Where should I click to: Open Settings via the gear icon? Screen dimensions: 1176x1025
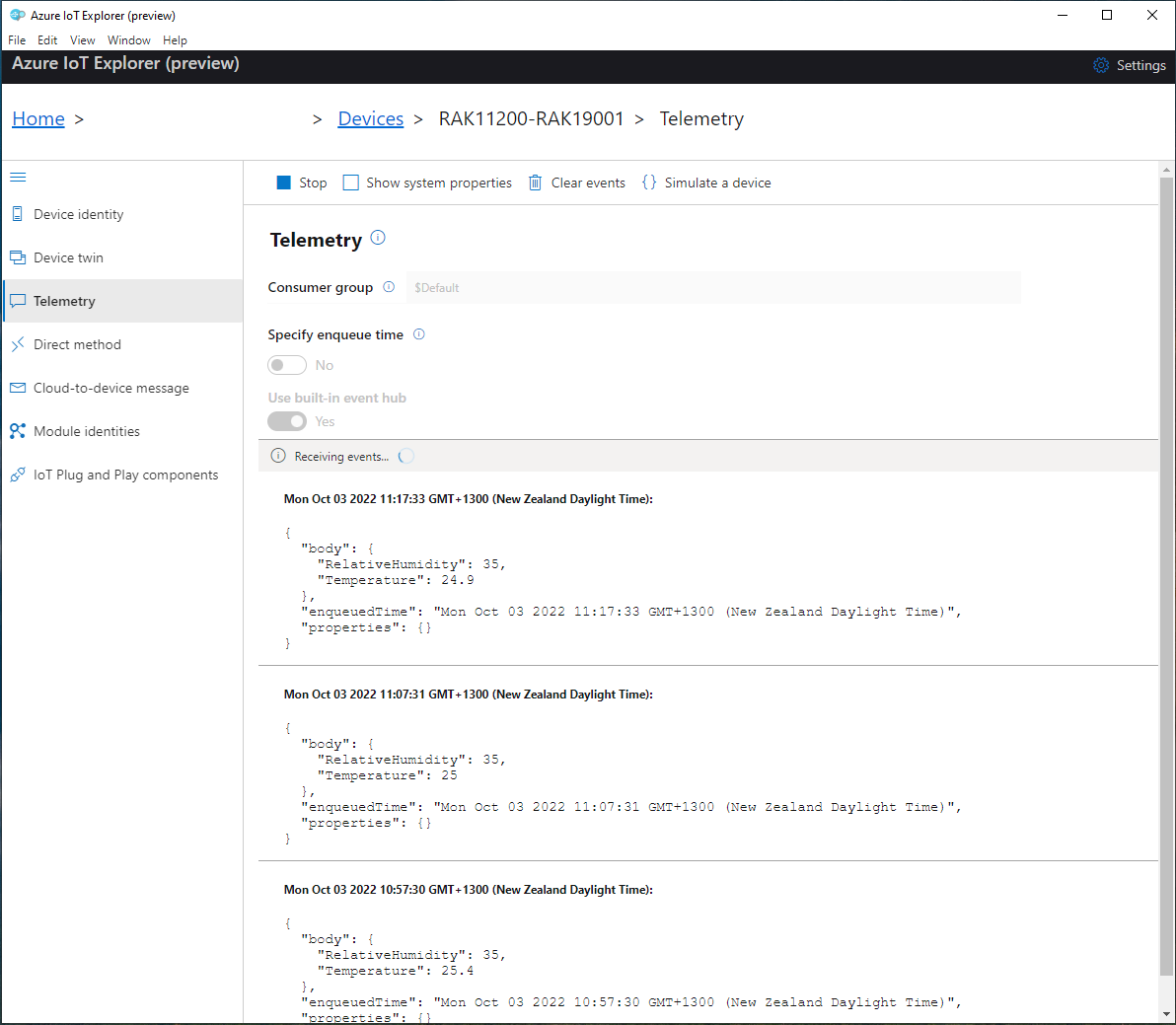tap(1101, 65)
